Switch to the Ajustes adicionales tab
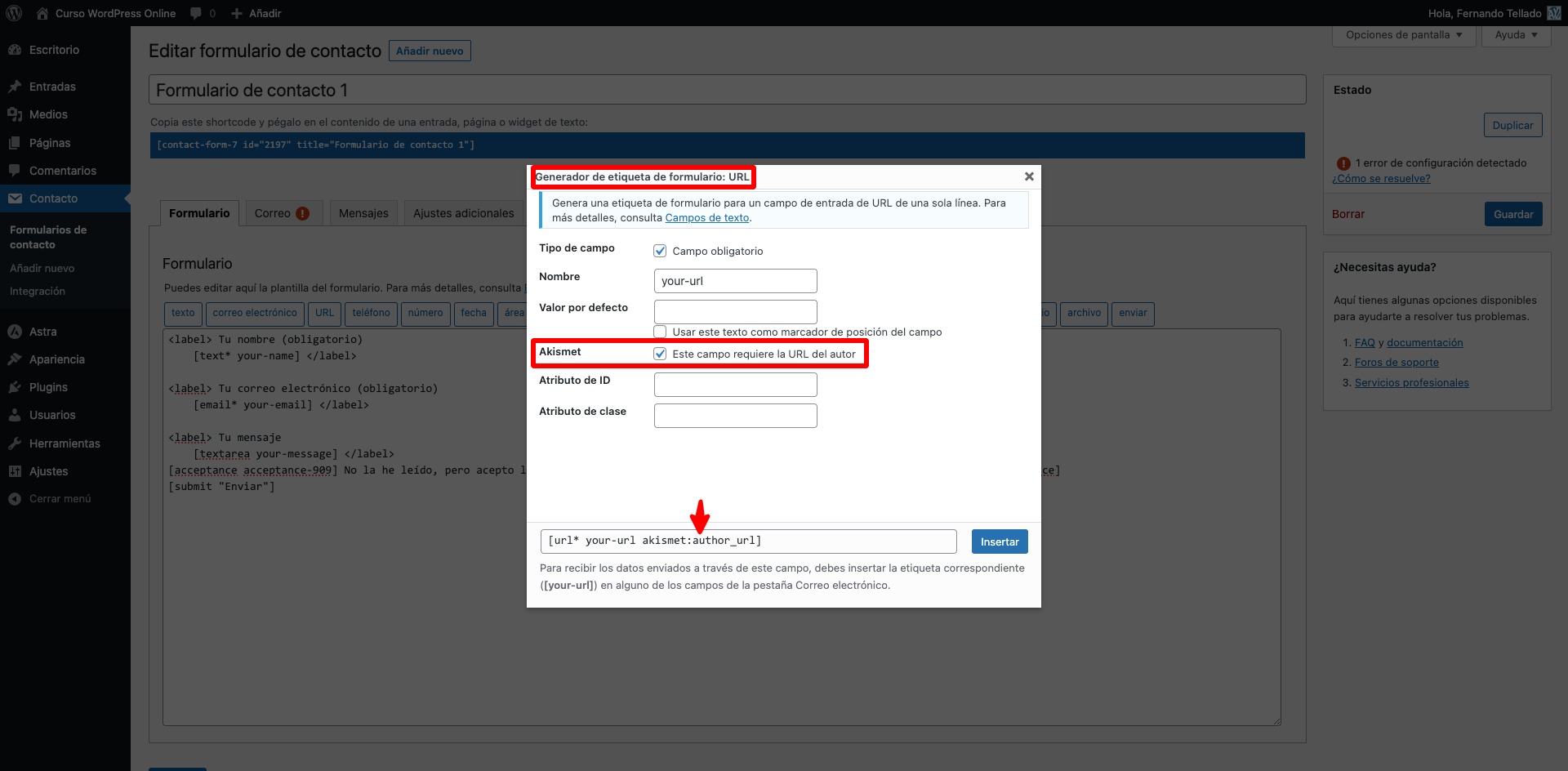Viewport: 1568px width, 771px height. tap(463, 213)
